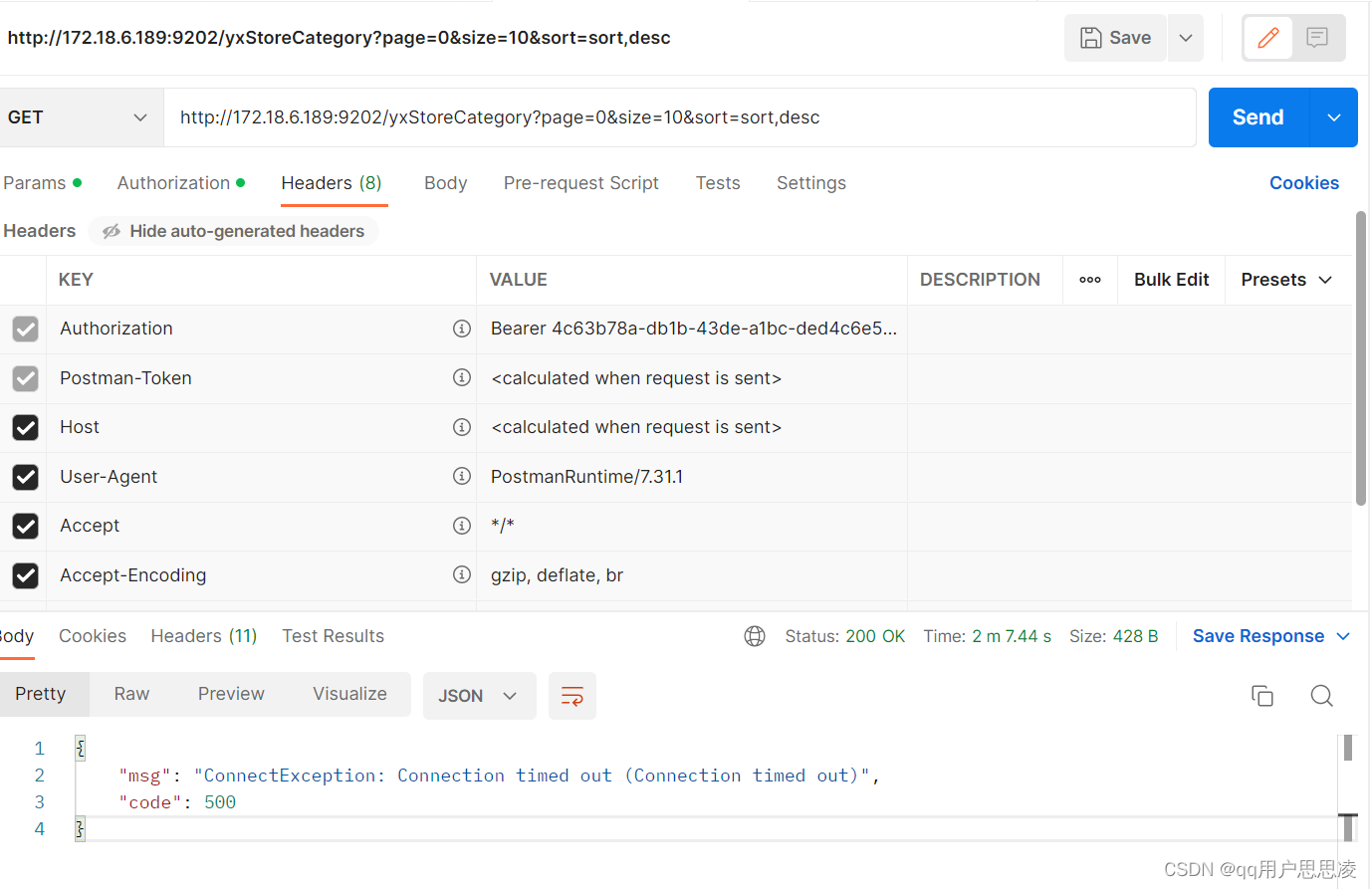Click the response body vertical scrollbar
The width and height of the screenshot is (1372, 889).
(1348, 749)
